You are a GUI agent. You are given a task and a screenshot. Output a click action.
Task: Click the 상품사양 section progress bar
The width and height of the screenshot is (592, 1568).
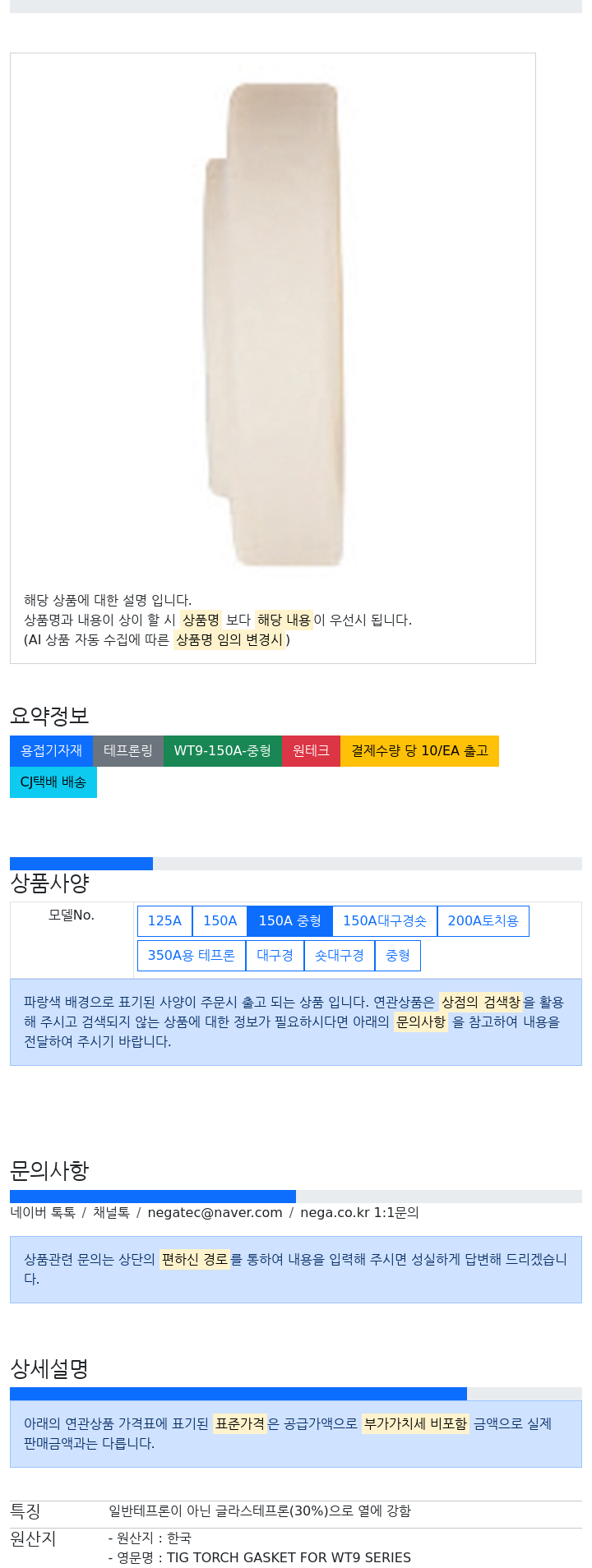[296, 863]
